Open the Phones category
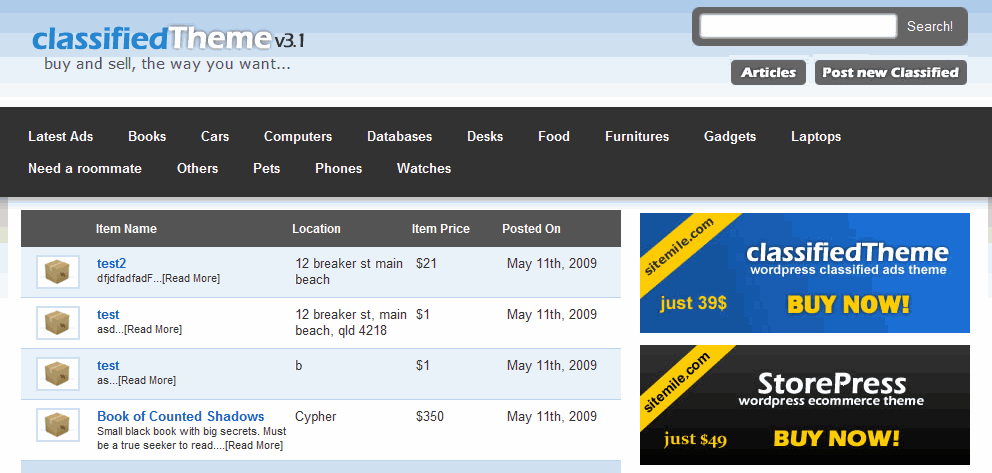992x473 pixels. [338, 168]
